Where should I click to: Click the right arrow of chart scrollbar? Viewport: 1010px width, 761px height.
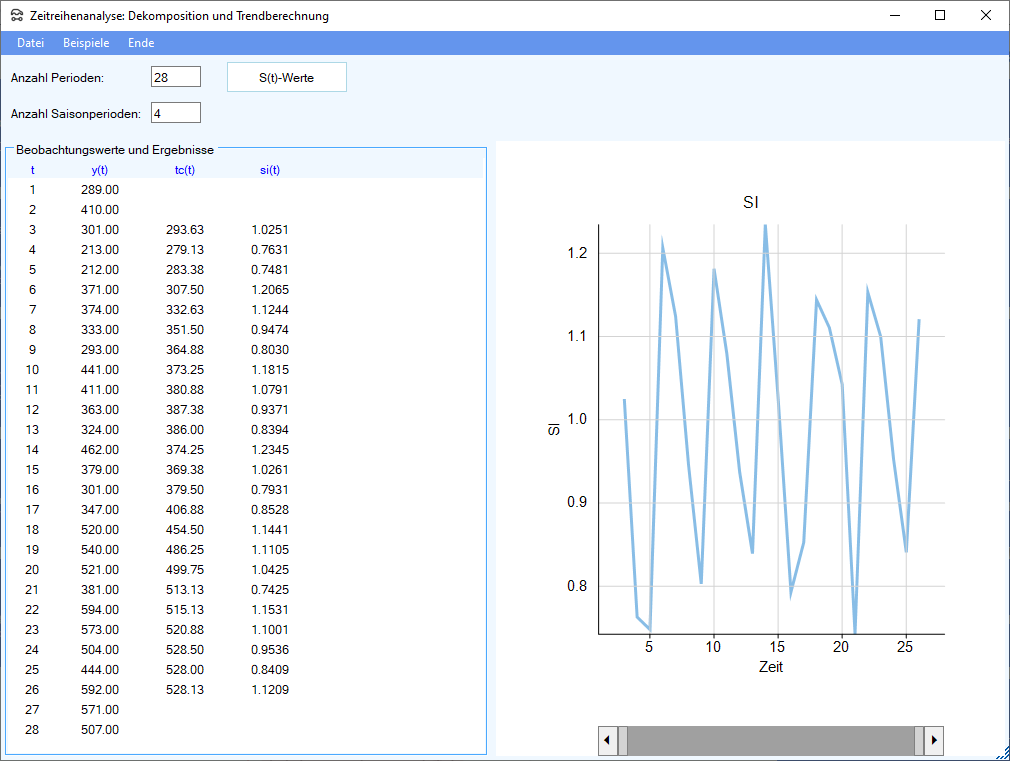pyautogui.click(x=934, y=741)
